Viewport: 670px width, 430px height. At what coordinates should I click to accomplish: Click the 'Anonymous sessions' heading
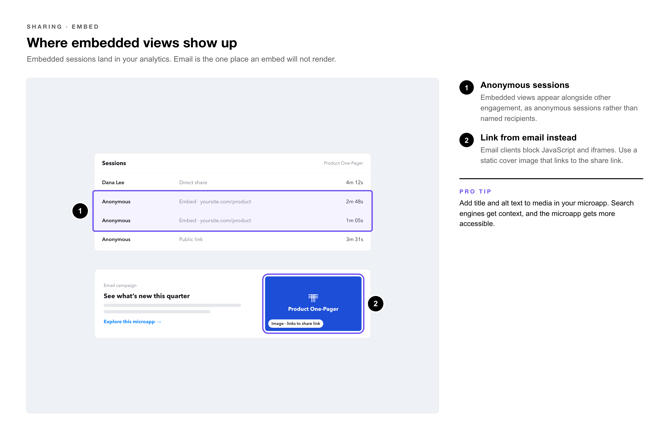[525, 85]
